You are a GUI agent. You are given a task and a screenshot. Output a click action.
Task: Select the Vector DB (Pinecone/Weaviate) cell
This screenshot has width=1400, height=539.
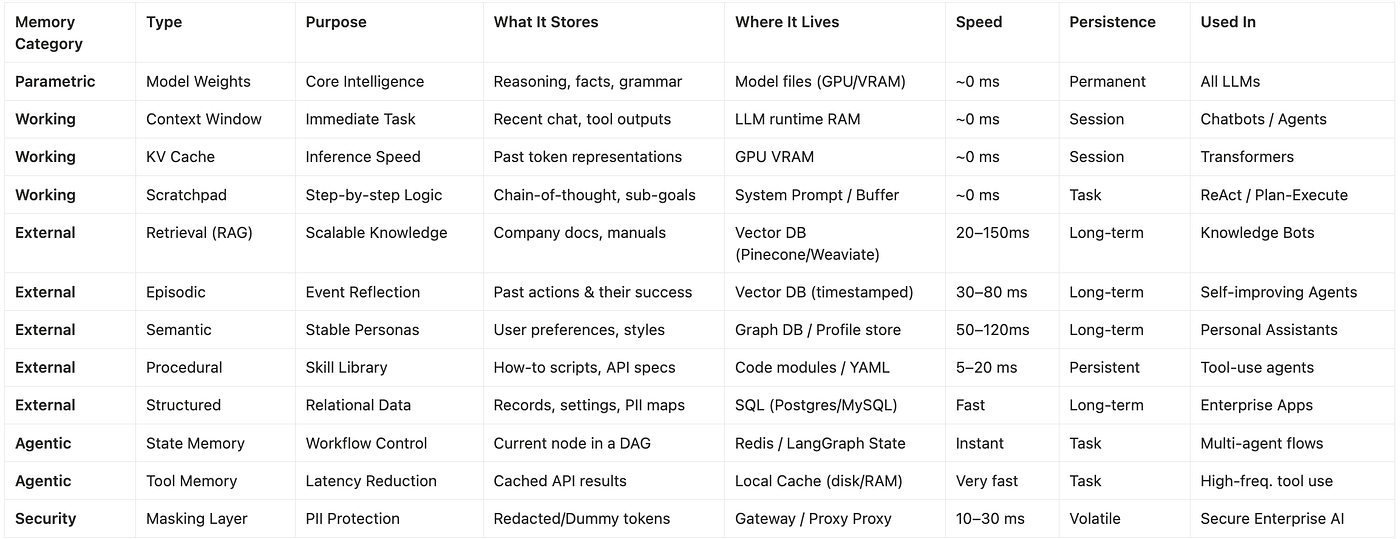807,244
